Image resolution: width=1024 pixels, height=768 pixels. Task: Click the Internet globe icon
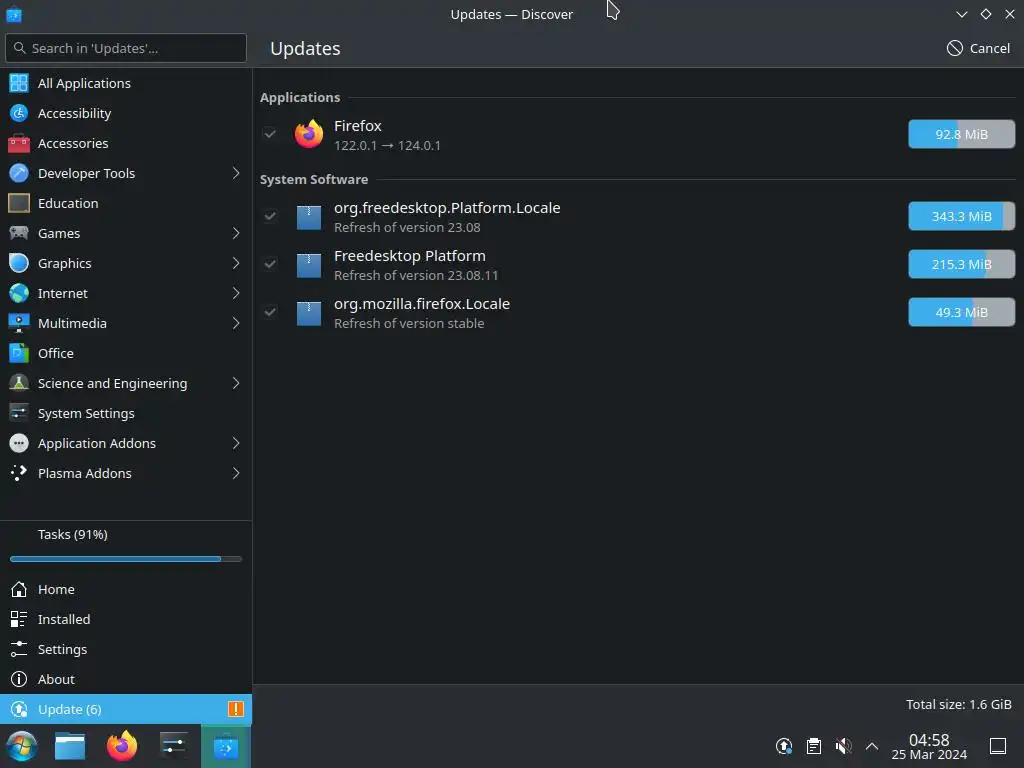[19, 293]
